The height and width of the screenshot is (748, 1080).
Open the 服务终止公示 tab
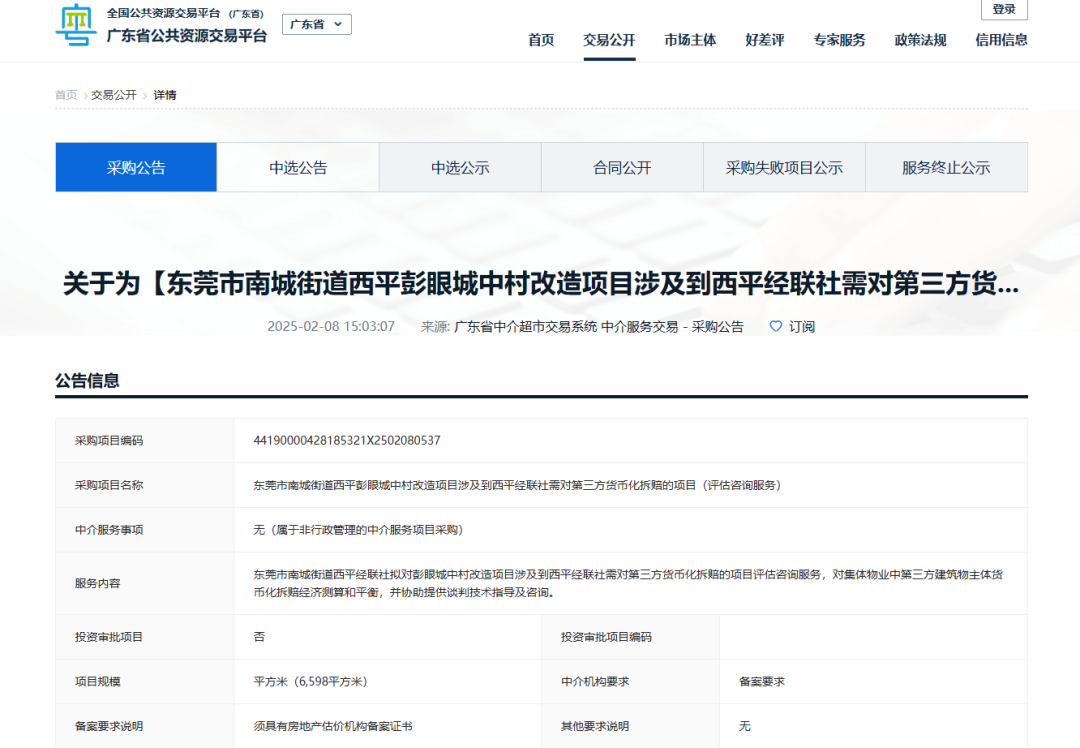946,167
